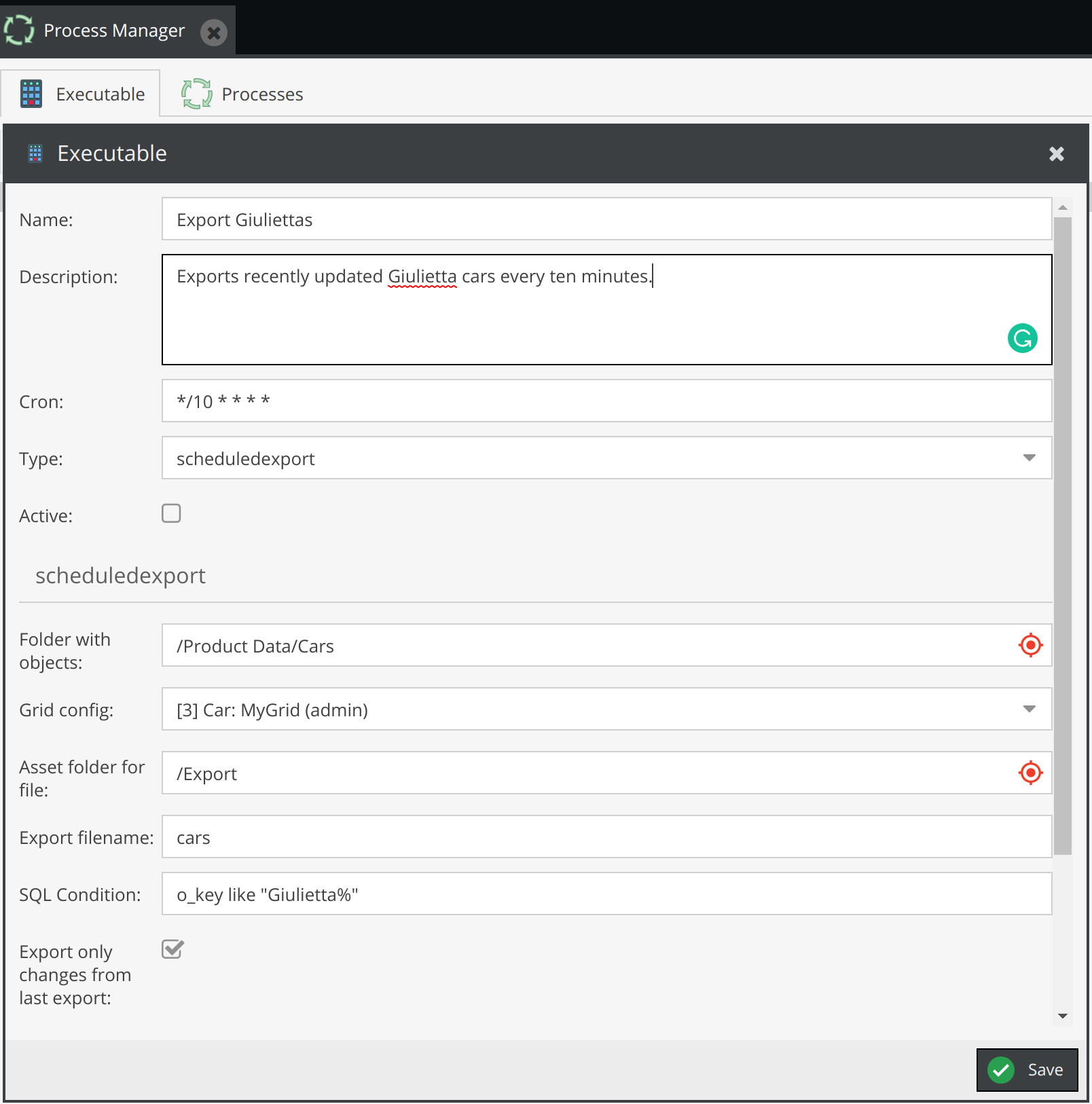Edit the Name field 'Export Giuliettas'

pos(606,219)
